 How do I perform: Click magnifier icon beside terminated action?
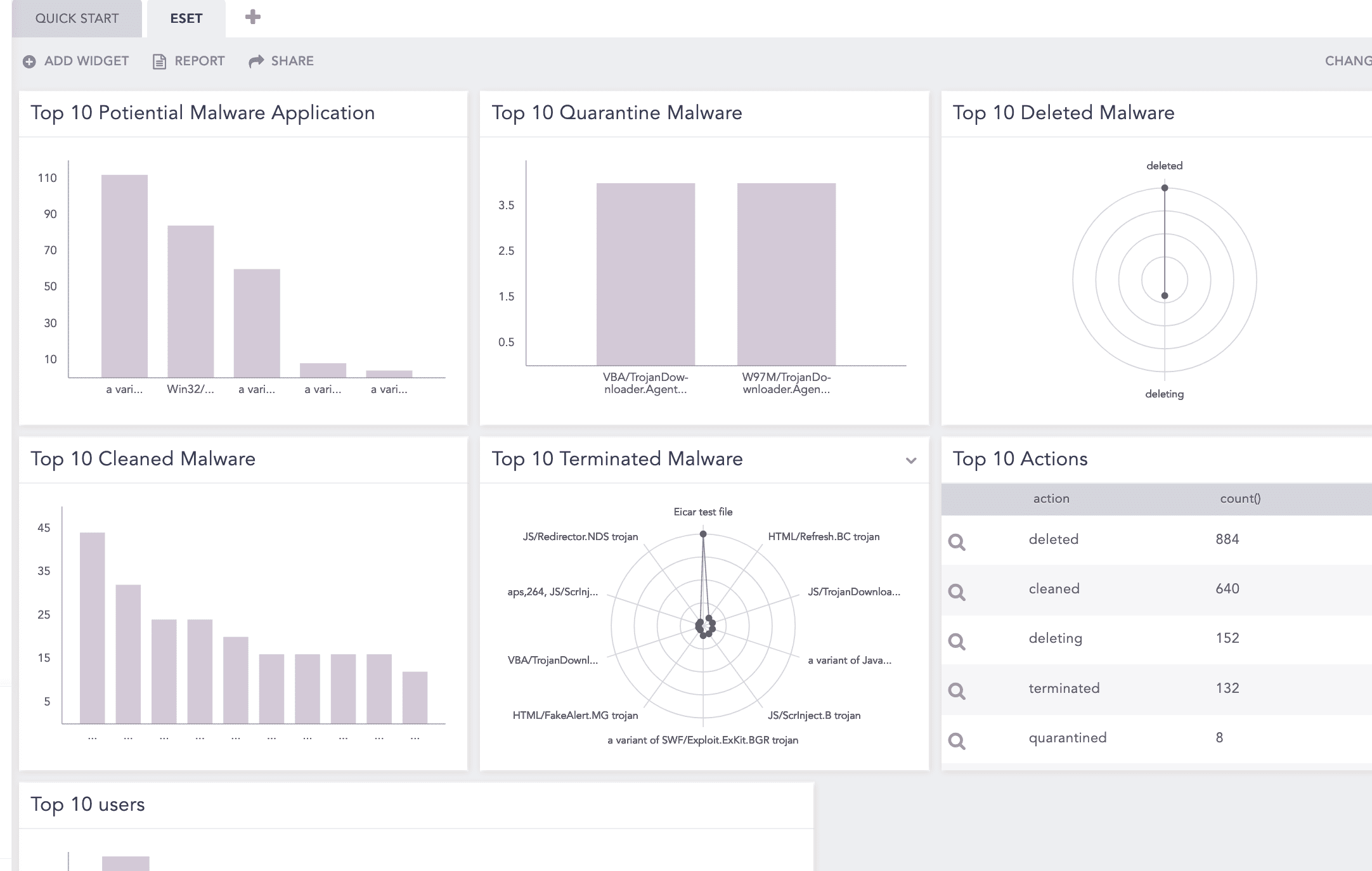(957, 691)
